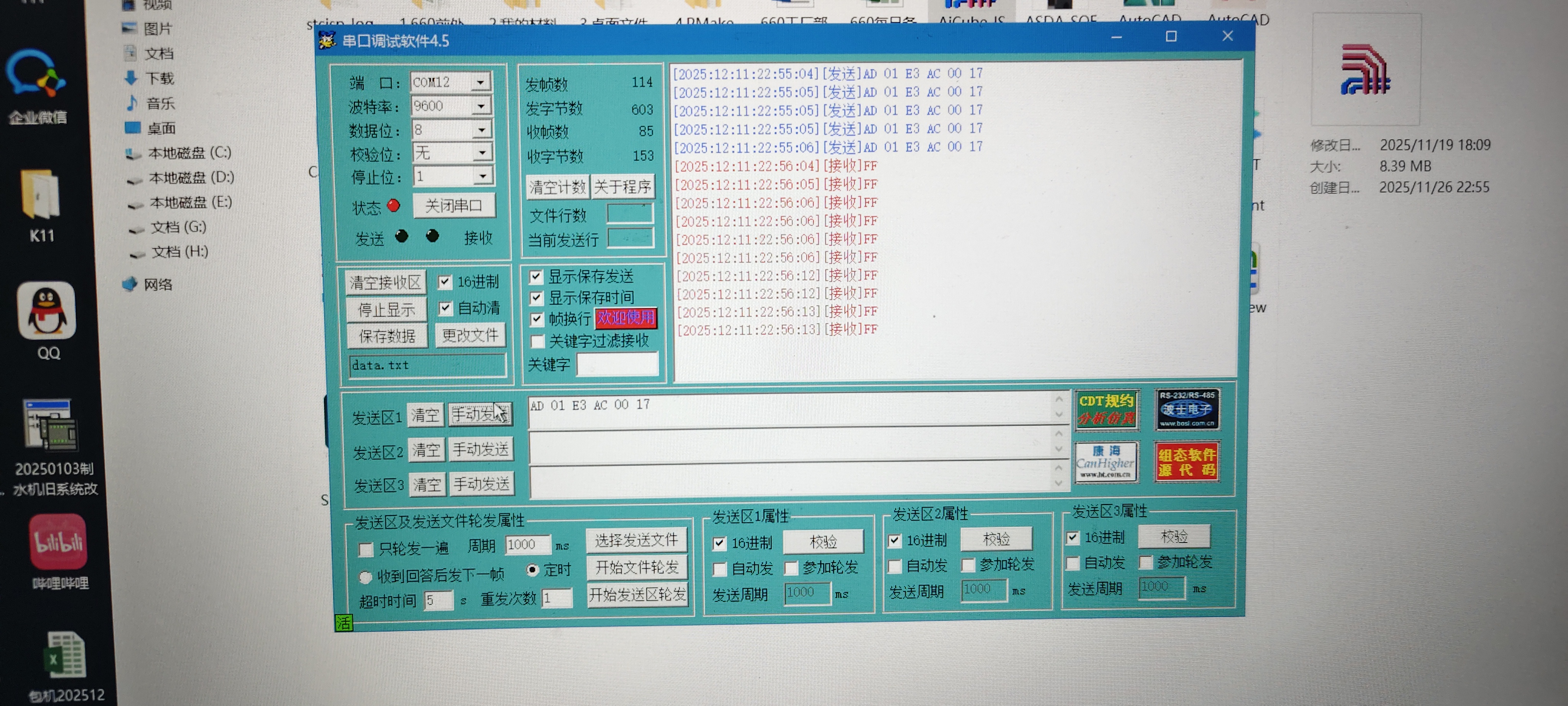Select 网络 in the explorer sidebar

[x=158, y=284]
